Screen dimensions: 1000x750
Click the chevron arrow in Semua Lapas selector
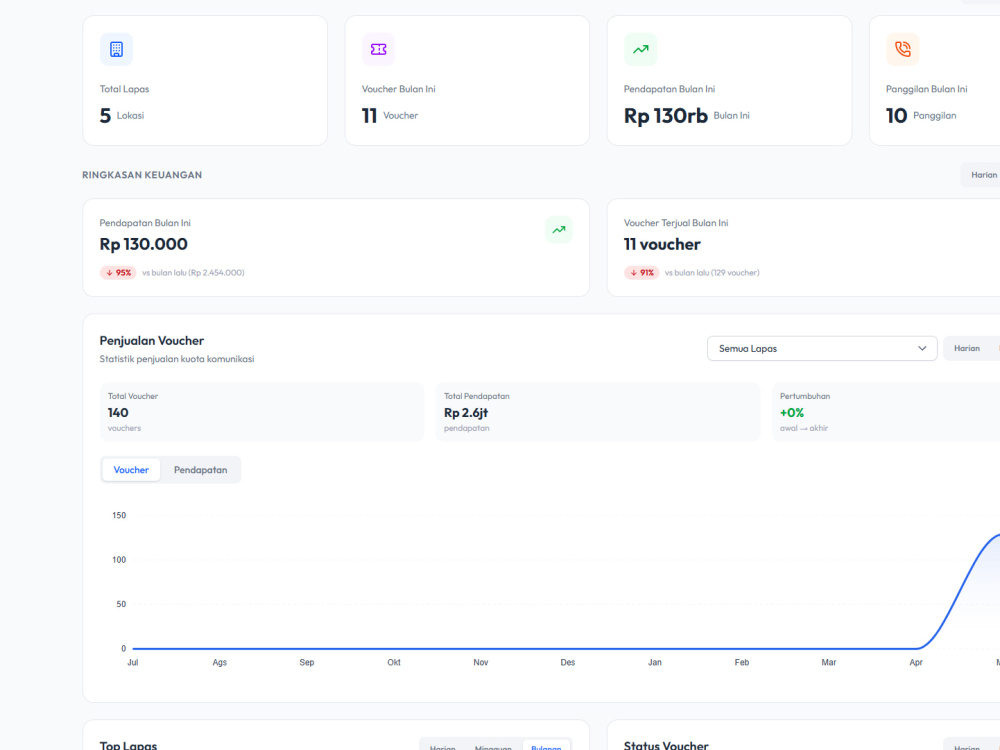point(922,348)
